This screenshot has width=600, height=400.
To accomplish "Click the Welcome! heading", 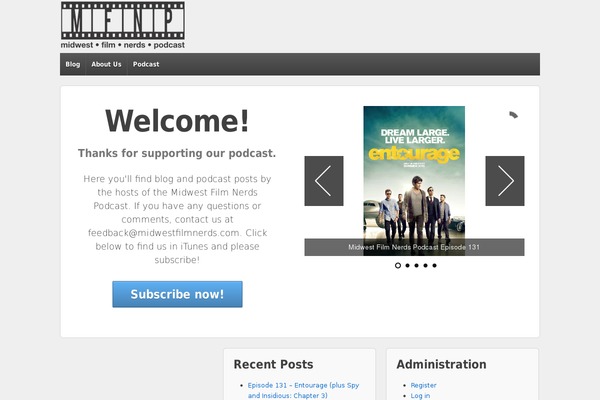I will pos(177,121).
